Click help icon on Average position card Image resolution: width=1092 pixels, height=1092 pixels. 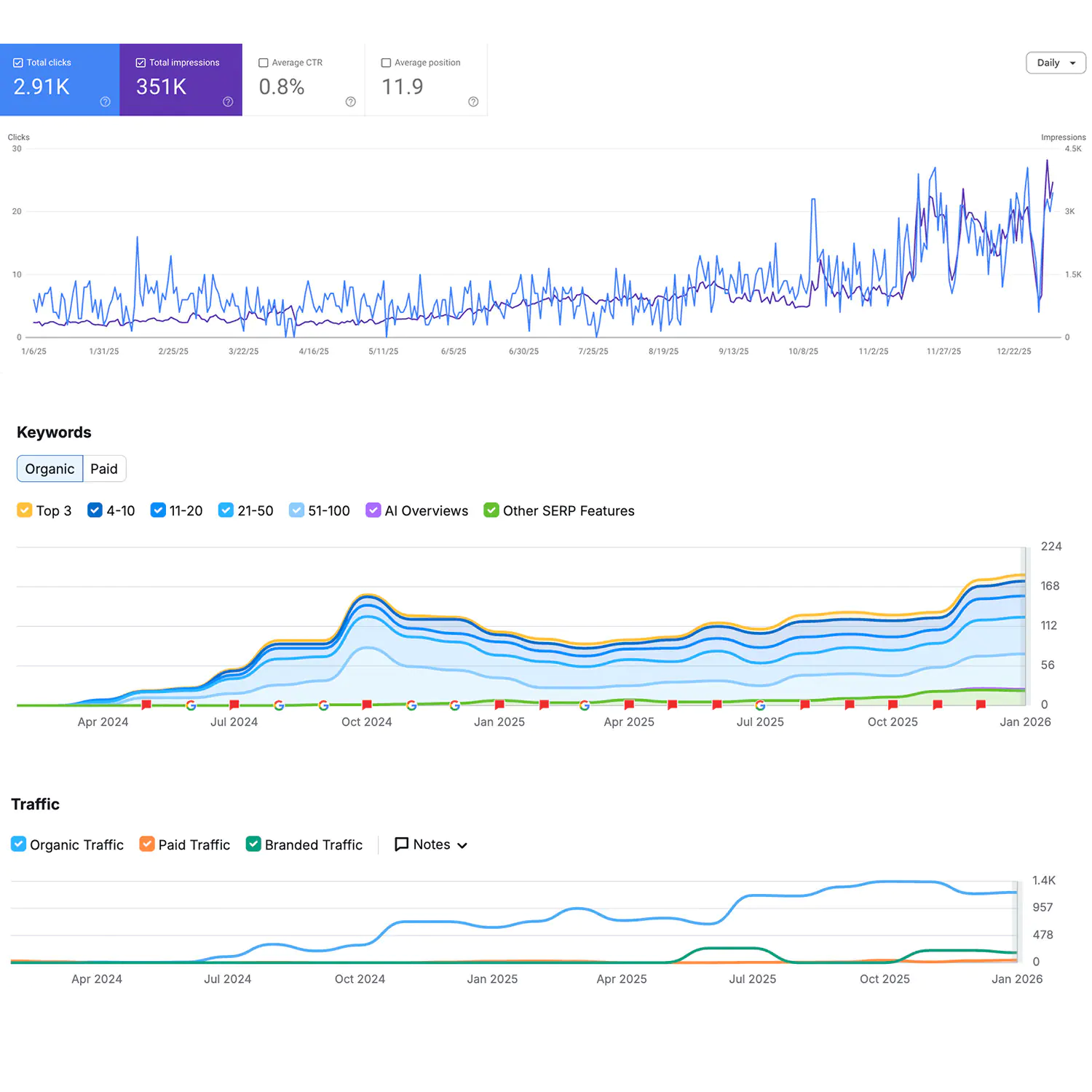click(473, 102)
